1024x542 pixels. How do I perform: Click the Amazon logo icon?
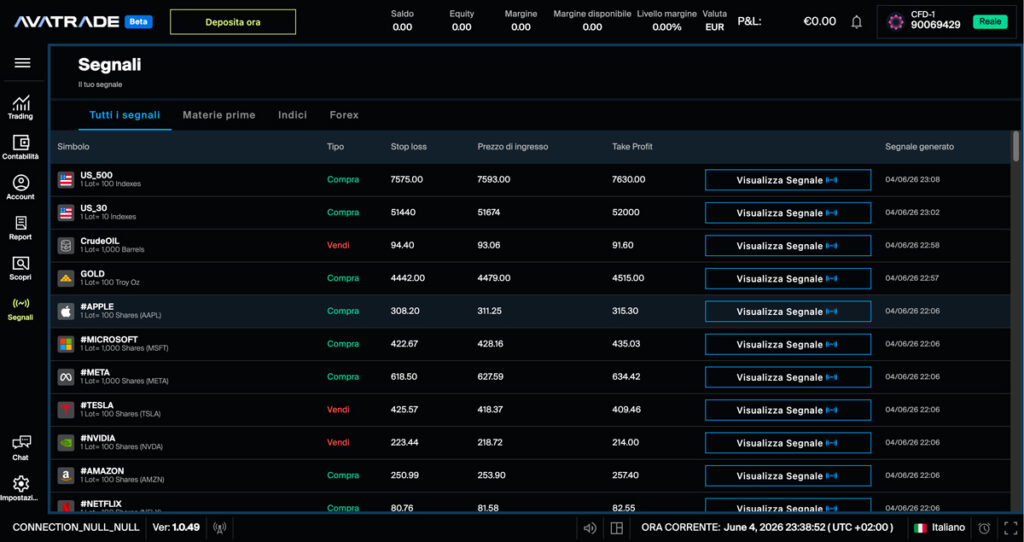coord(65,475)
